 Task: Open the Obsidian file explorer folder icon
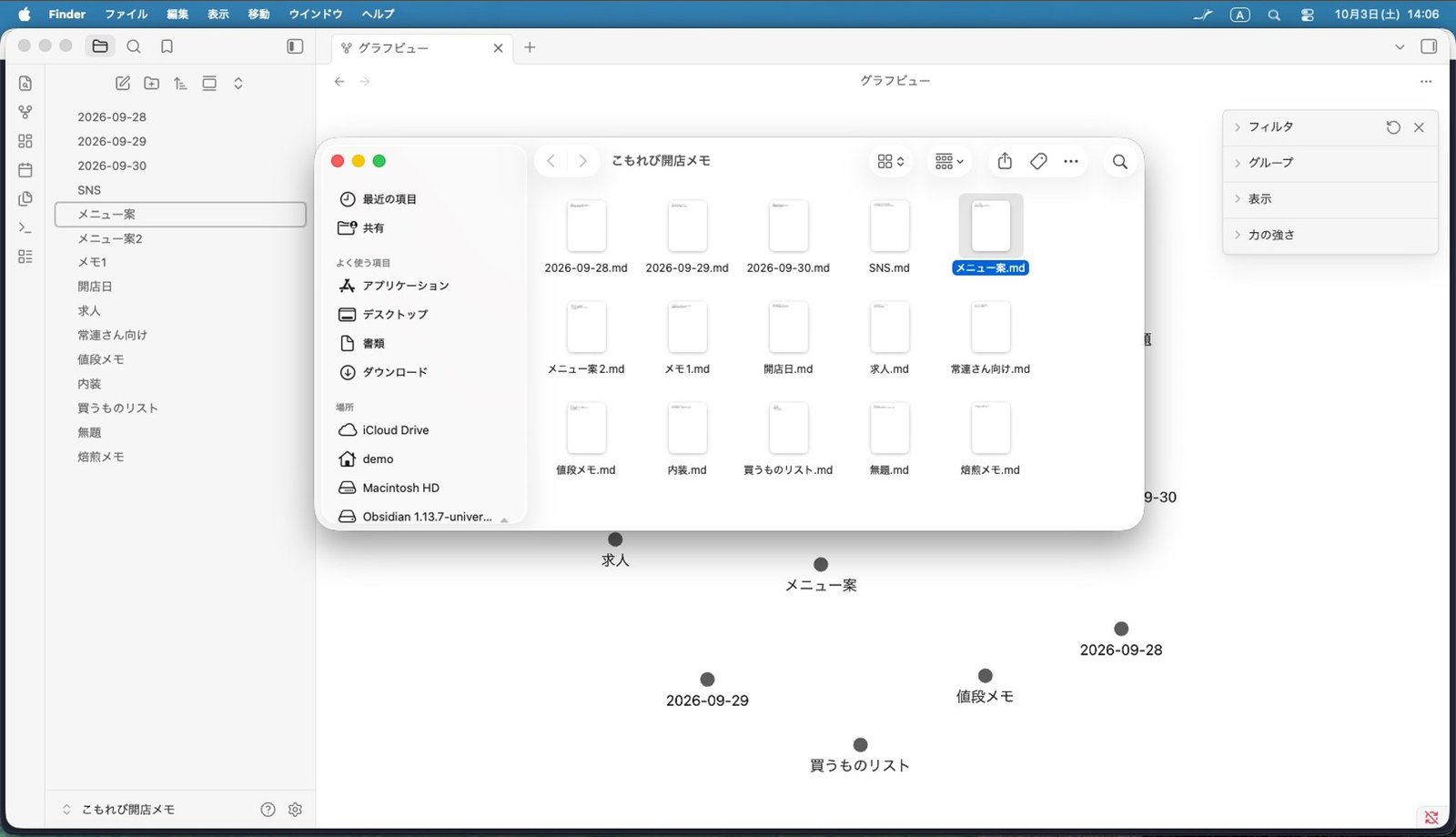[x=100, y=46]
